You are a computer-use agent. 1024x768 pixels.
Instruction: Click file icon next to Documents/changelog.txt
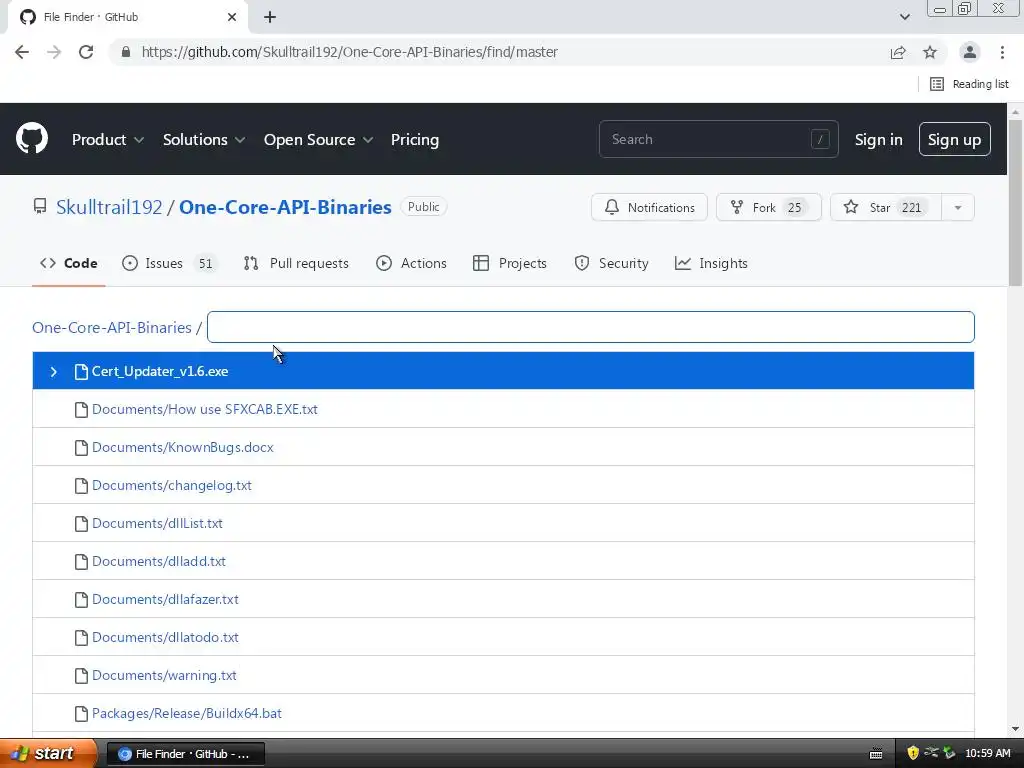pyautogui.click(x=81, y=485)
